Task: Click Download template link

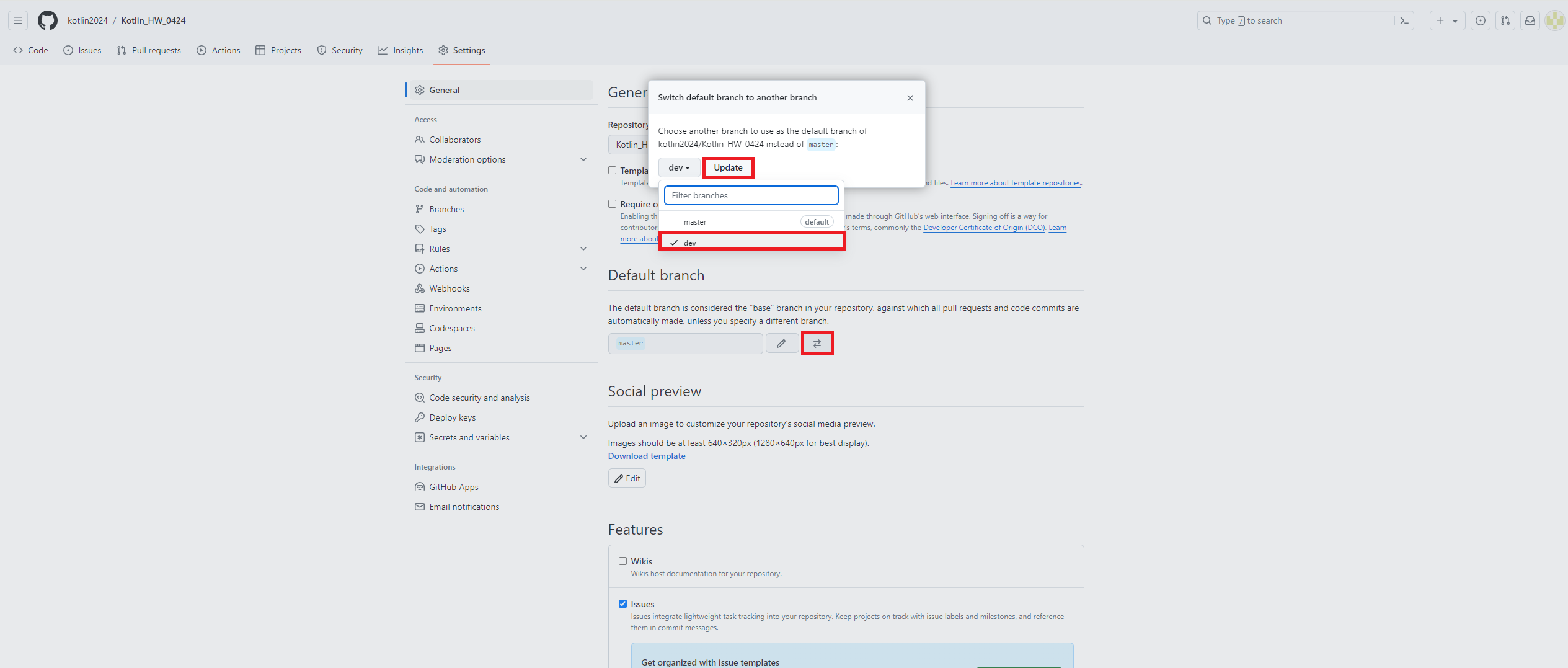Action: tap(647, 456)
